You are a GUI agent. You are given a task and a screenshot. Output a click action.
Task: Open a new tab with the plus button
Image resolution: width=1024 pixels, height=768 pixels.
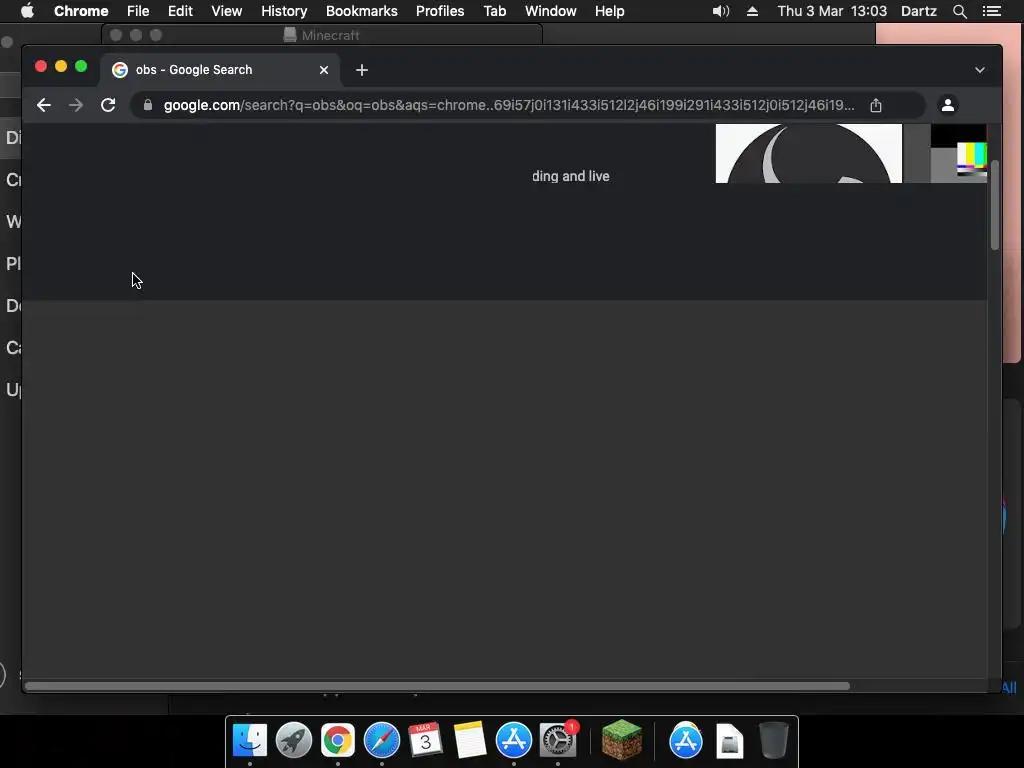click(362, 70)
